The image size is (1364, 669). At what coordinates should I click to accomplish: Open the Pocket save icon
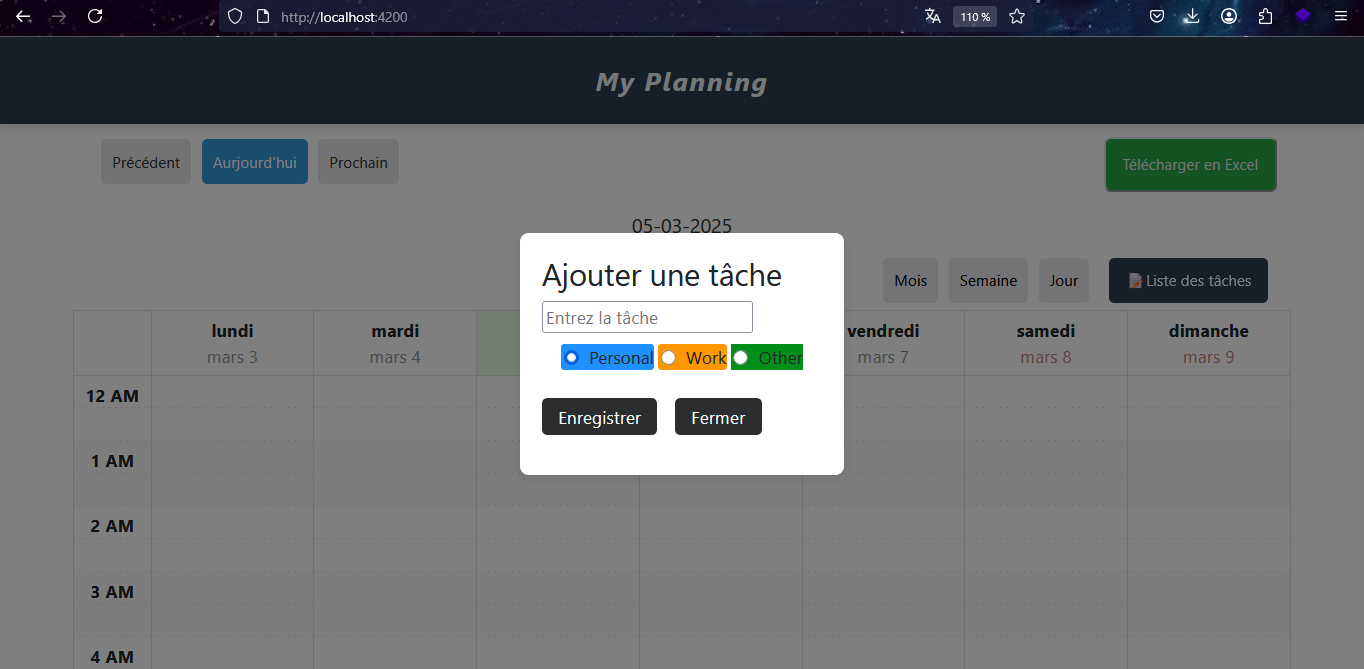(1156, 16)
